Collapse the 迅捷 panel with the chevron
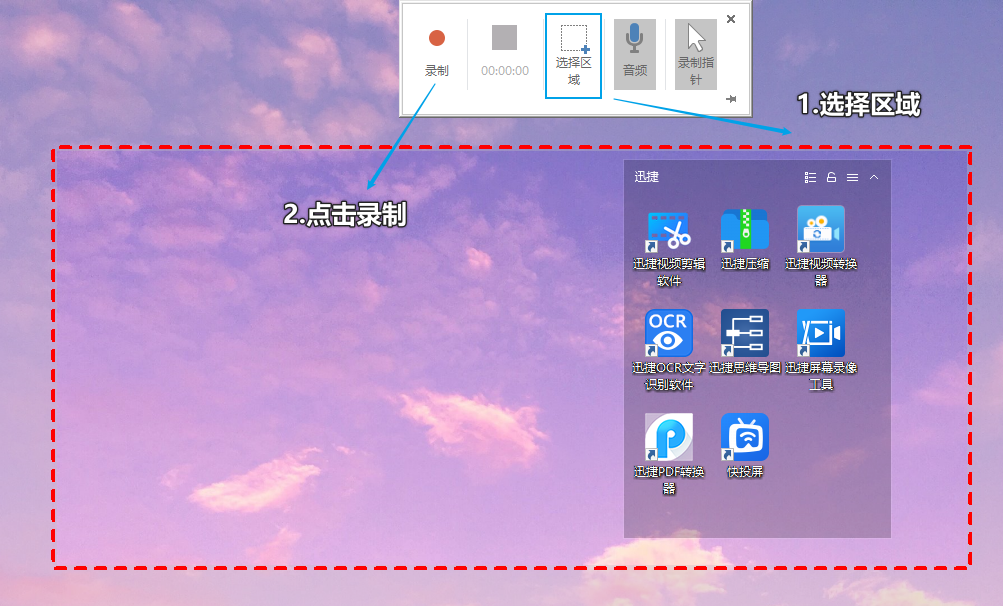This screenshot has width=1003, height=606. pyautogui.click(x=874, y=177)
